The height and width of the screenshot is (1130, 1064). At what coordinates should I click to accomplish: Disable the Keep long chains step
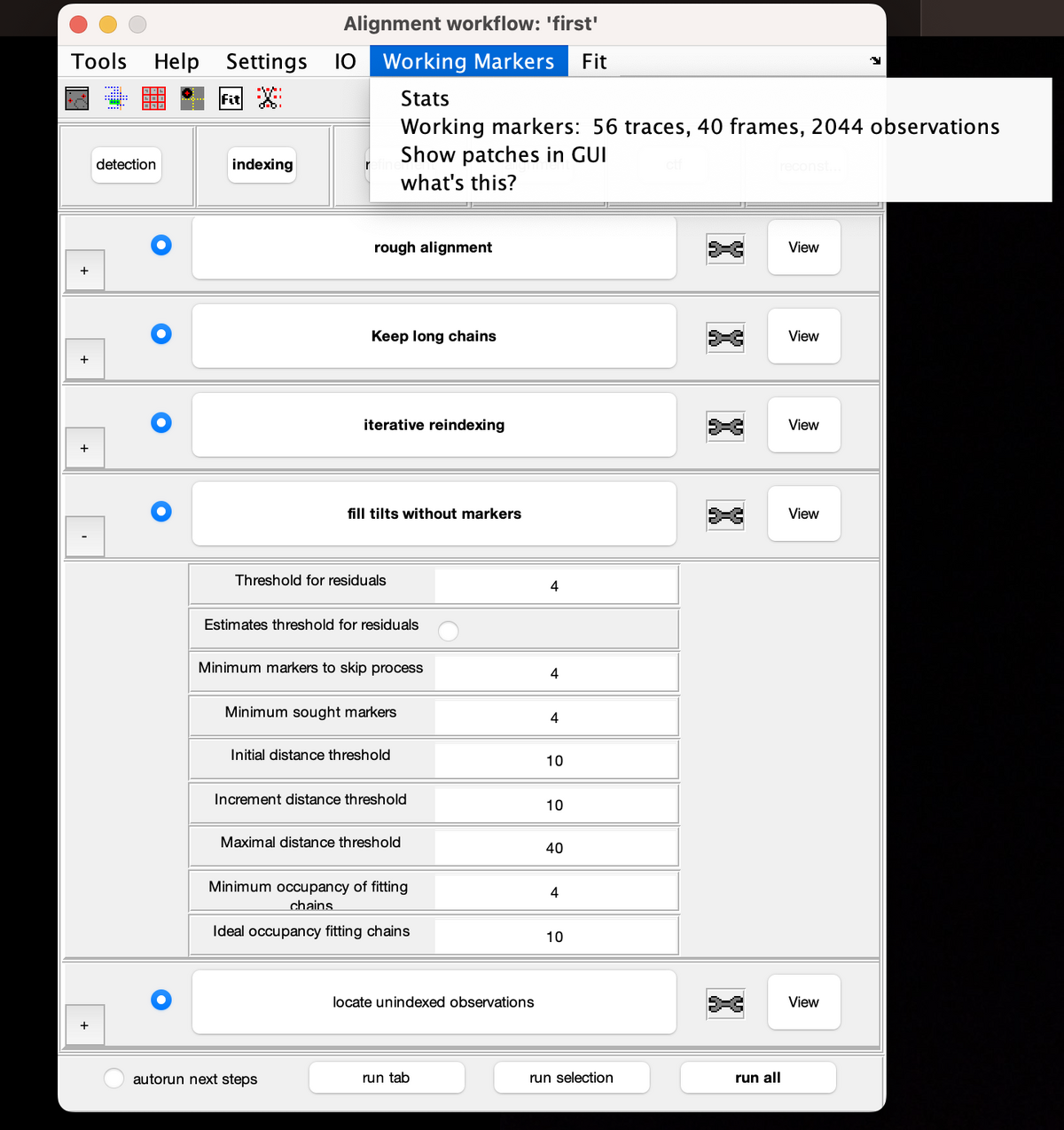coord(160,334)
